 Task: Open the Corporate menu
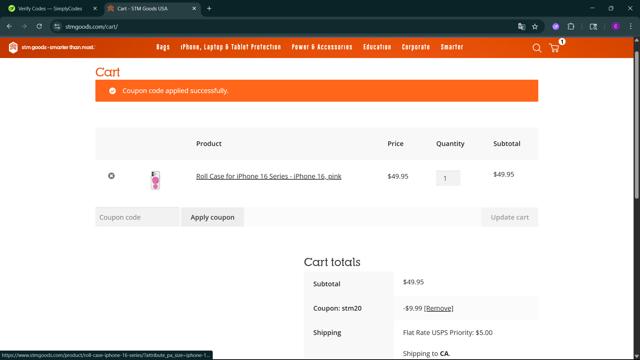[416, 47]
